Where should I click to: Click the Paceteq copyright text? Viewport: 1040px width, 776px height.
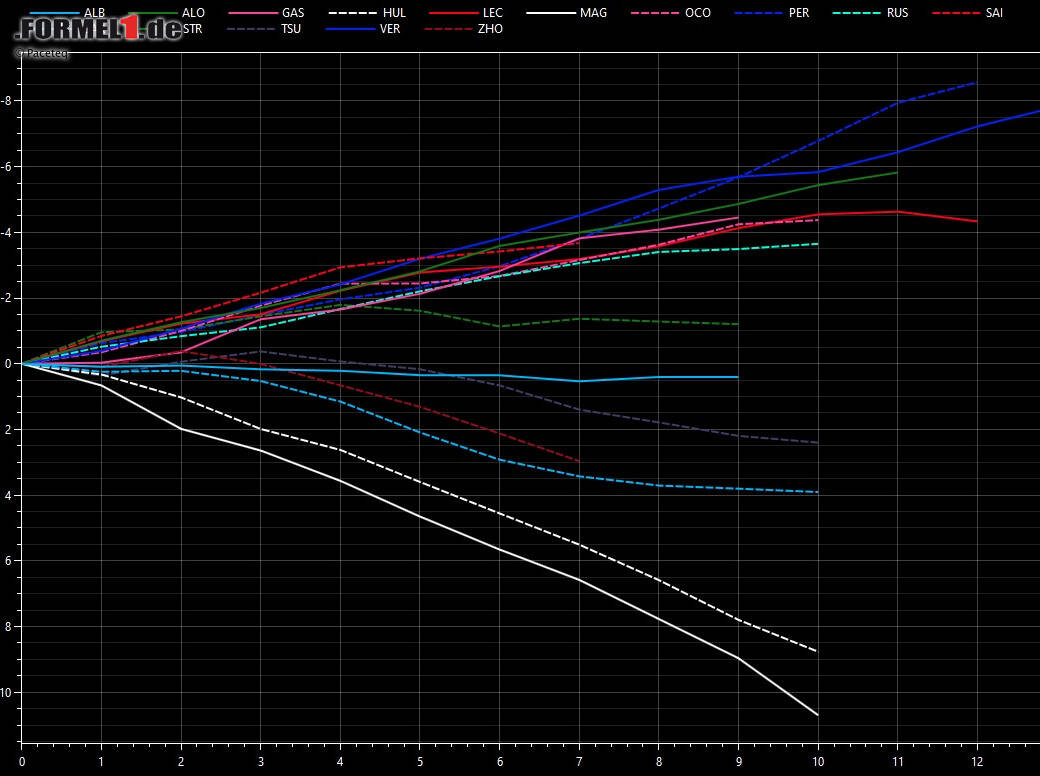(x=42, y=53)
